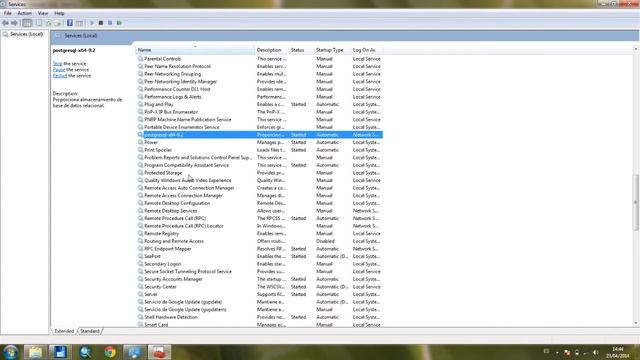Viewport: 640px width, 360px height.
Task: Select the Shell Hardware Detection service
Action: pyautogui.click(x=171, y=317)
